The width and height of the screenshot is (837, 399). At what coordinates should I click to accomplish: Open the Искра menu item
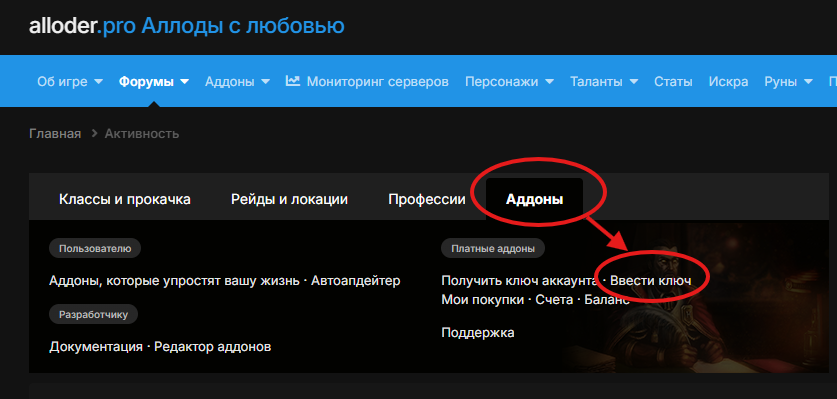click(728, 82)
